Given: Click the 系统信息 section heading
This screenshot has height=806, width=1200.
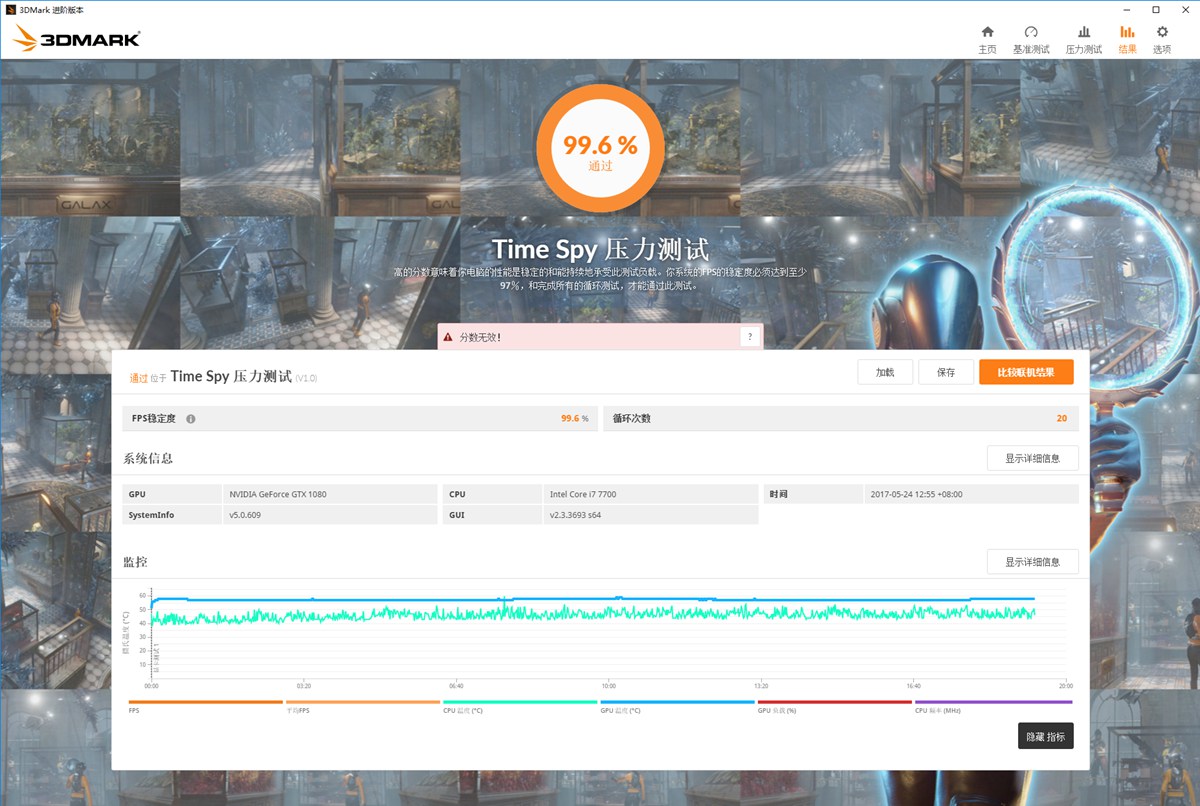Looking at the screenshot, I should pos(148,458).
